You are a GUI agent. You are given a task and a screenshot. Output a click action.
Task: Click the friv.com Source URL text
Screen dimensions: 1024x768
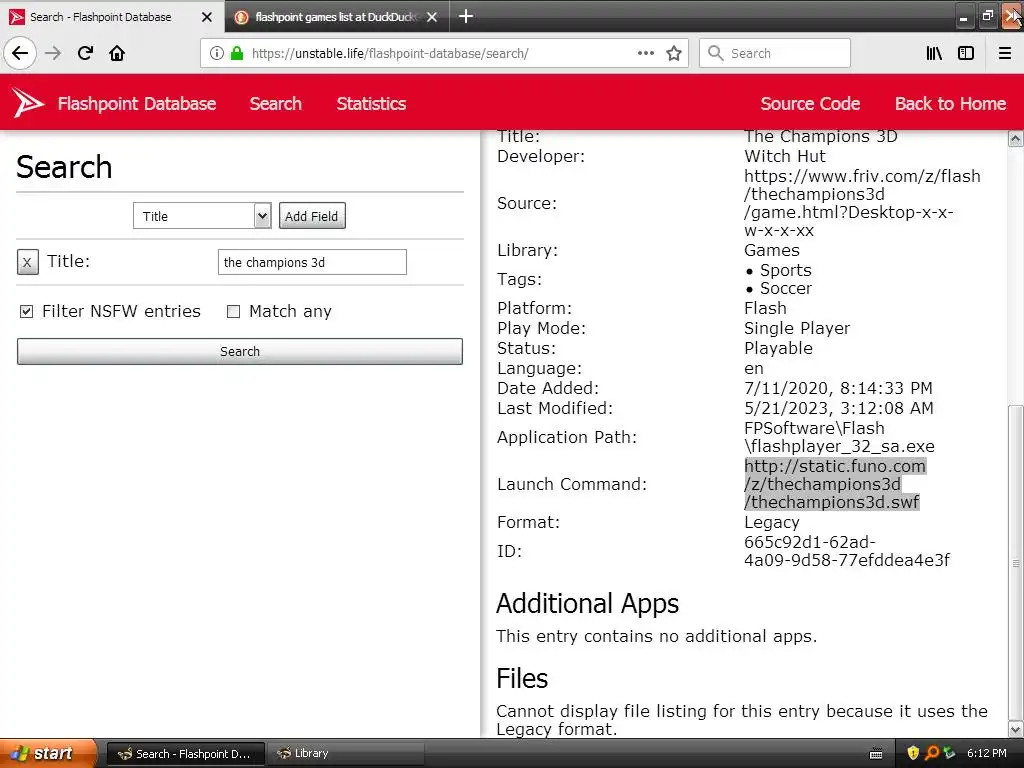[862, 203]
